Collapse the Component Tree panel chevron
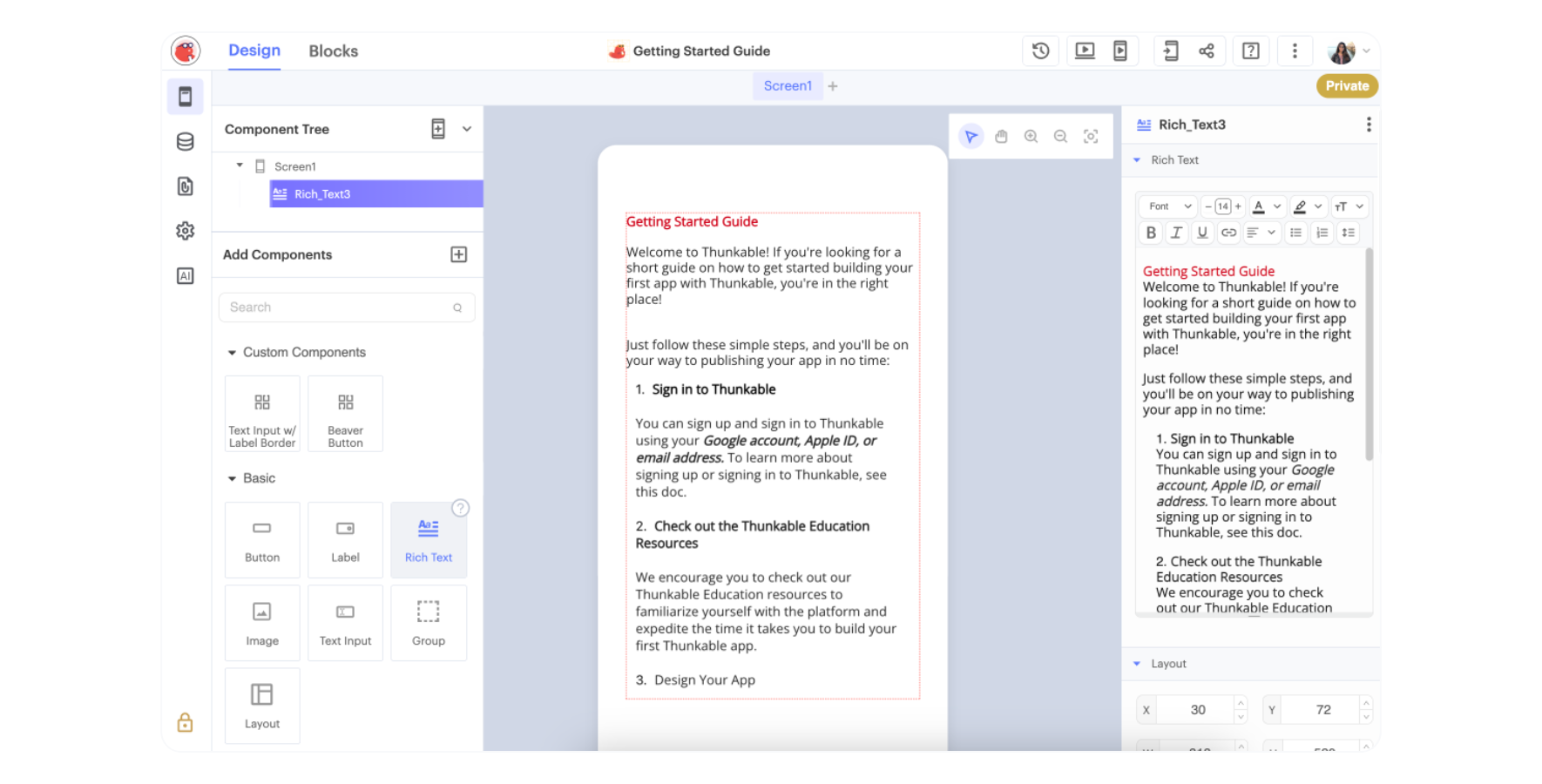The width and height of the screenshot is (1542, 784). 467,129
